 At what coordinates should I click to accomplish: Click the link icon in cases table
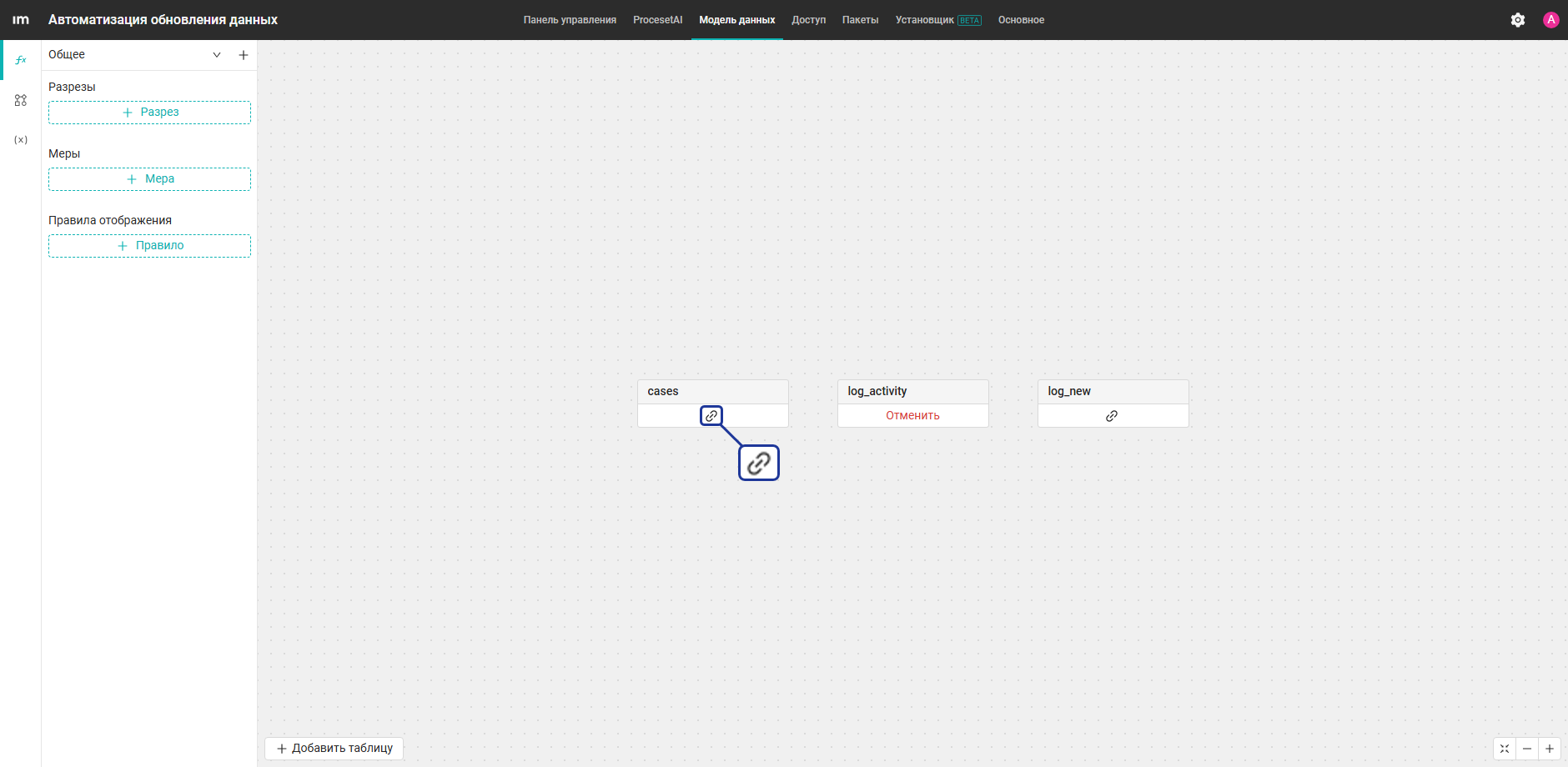[711, 415]
